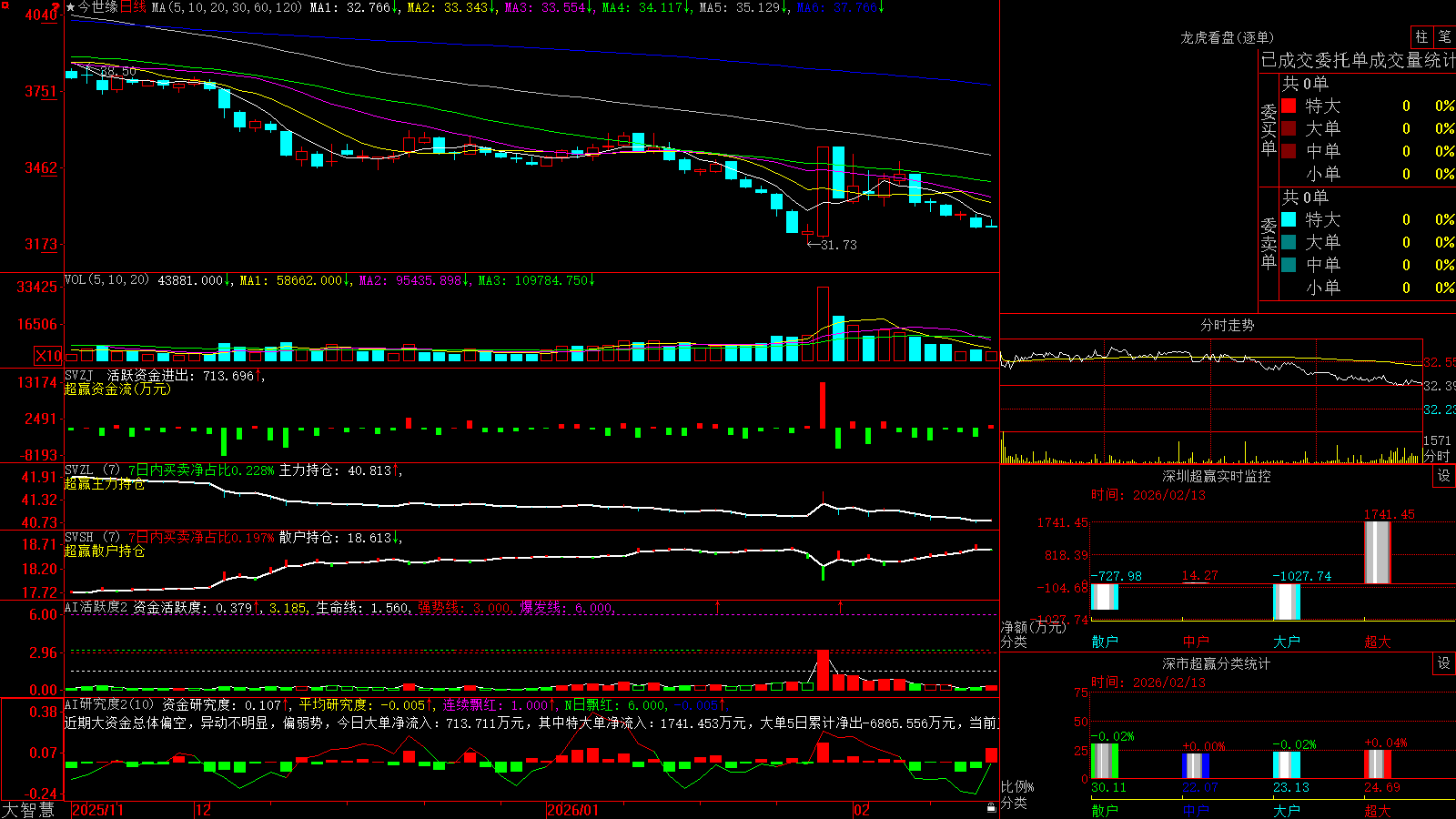Select the 中户 net amount value 14.27

tap(1199, 576)
